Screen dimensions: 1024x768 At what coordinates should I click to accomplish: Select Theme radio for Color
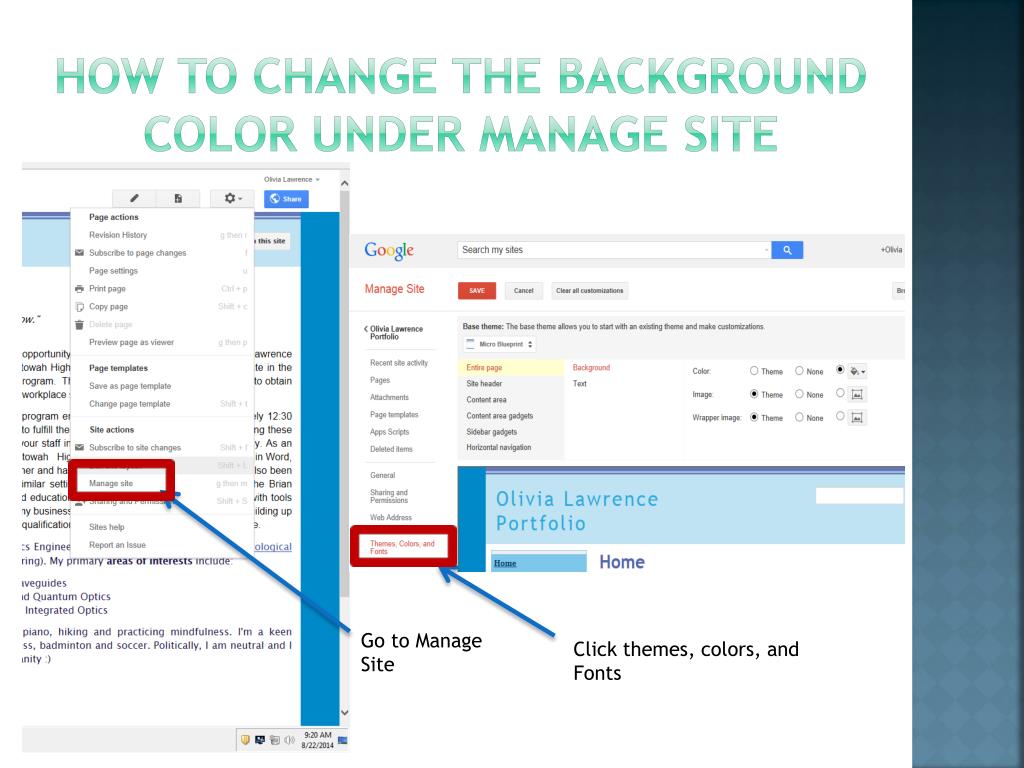[754, 371]
